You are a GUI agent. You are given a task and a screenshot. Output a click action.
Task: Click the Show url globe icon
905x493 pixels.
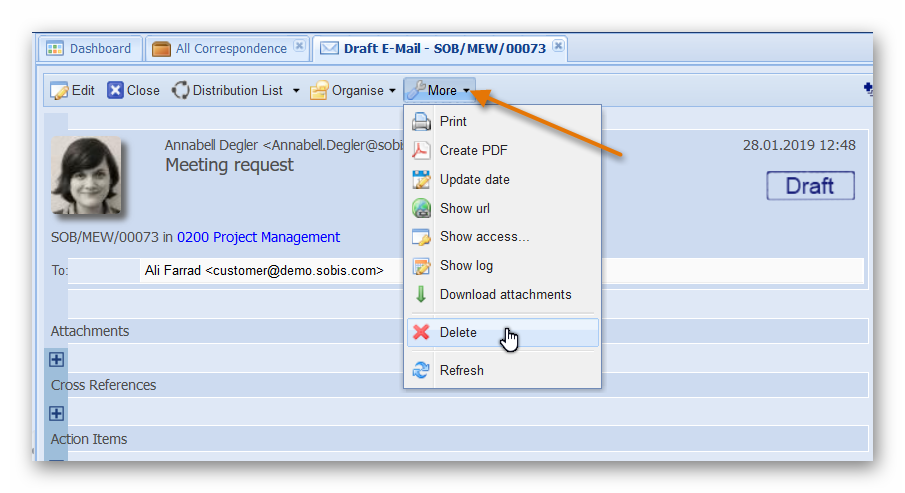(422, 209)
